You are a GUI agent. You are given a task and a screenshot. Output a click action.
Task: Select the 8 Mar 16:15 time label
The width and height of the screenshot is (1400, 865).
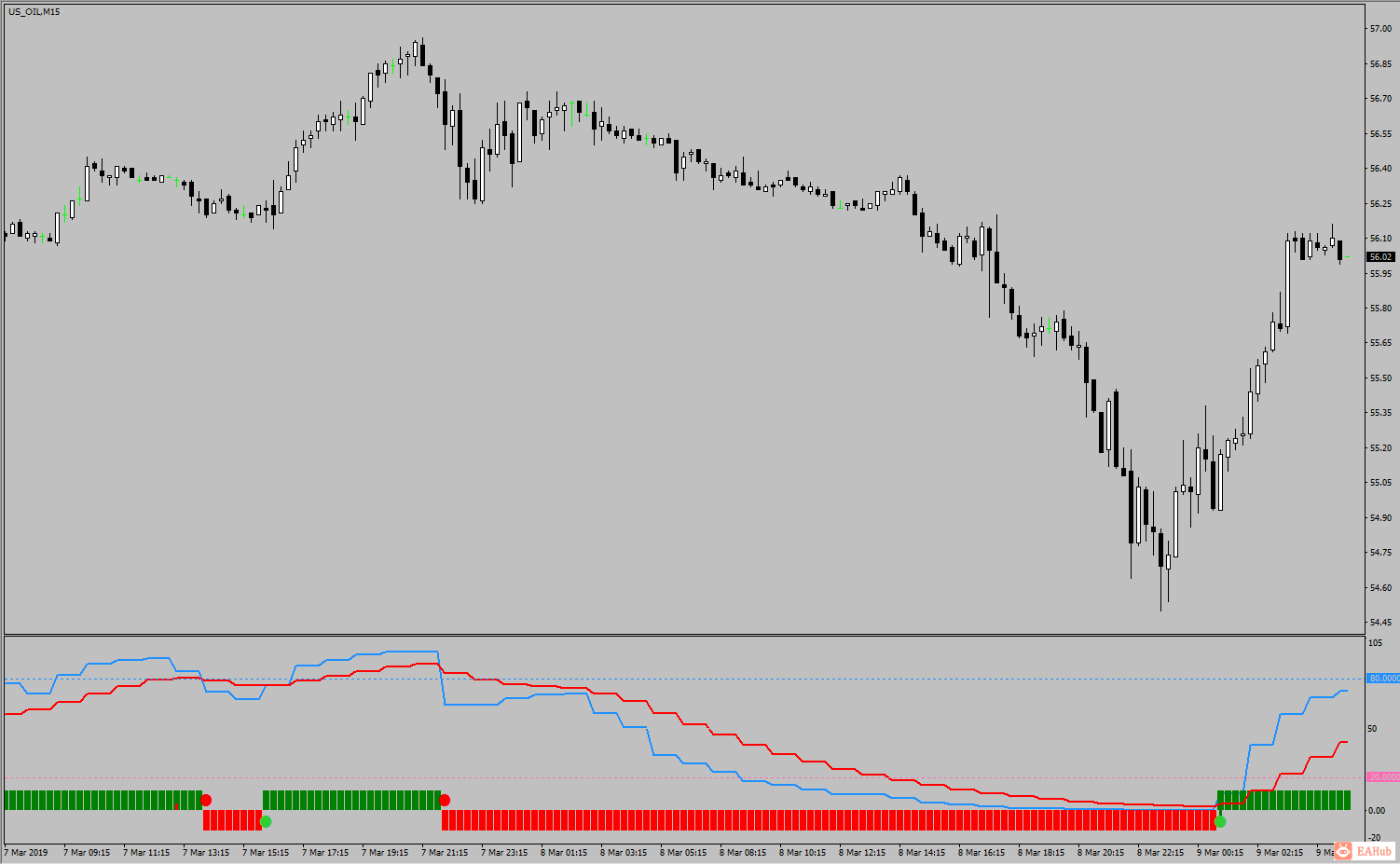tap(981, 853)
